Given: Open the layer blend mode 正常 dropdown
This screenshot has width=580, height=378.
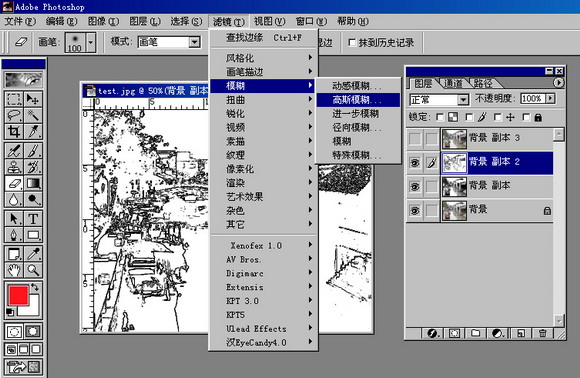Looking at the screenshot, I should pyautogui.click(x=463, y=99).
